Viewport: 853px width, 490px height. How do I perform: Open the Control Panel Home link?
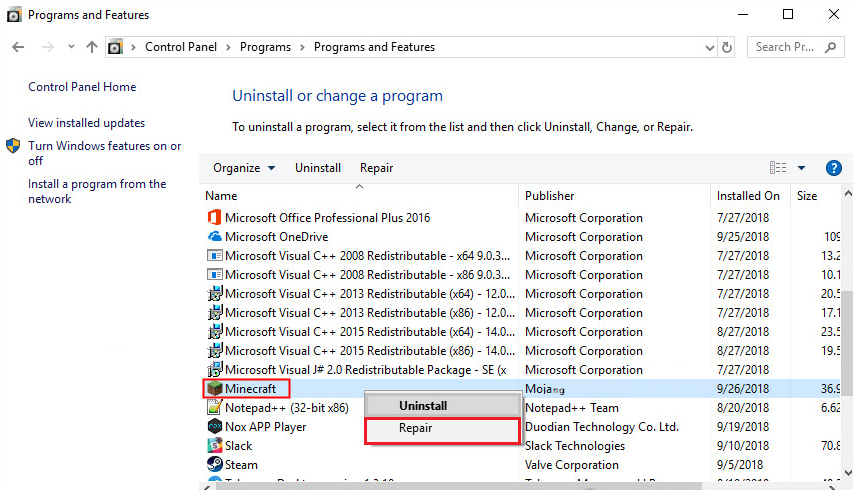tap(82, 87)
